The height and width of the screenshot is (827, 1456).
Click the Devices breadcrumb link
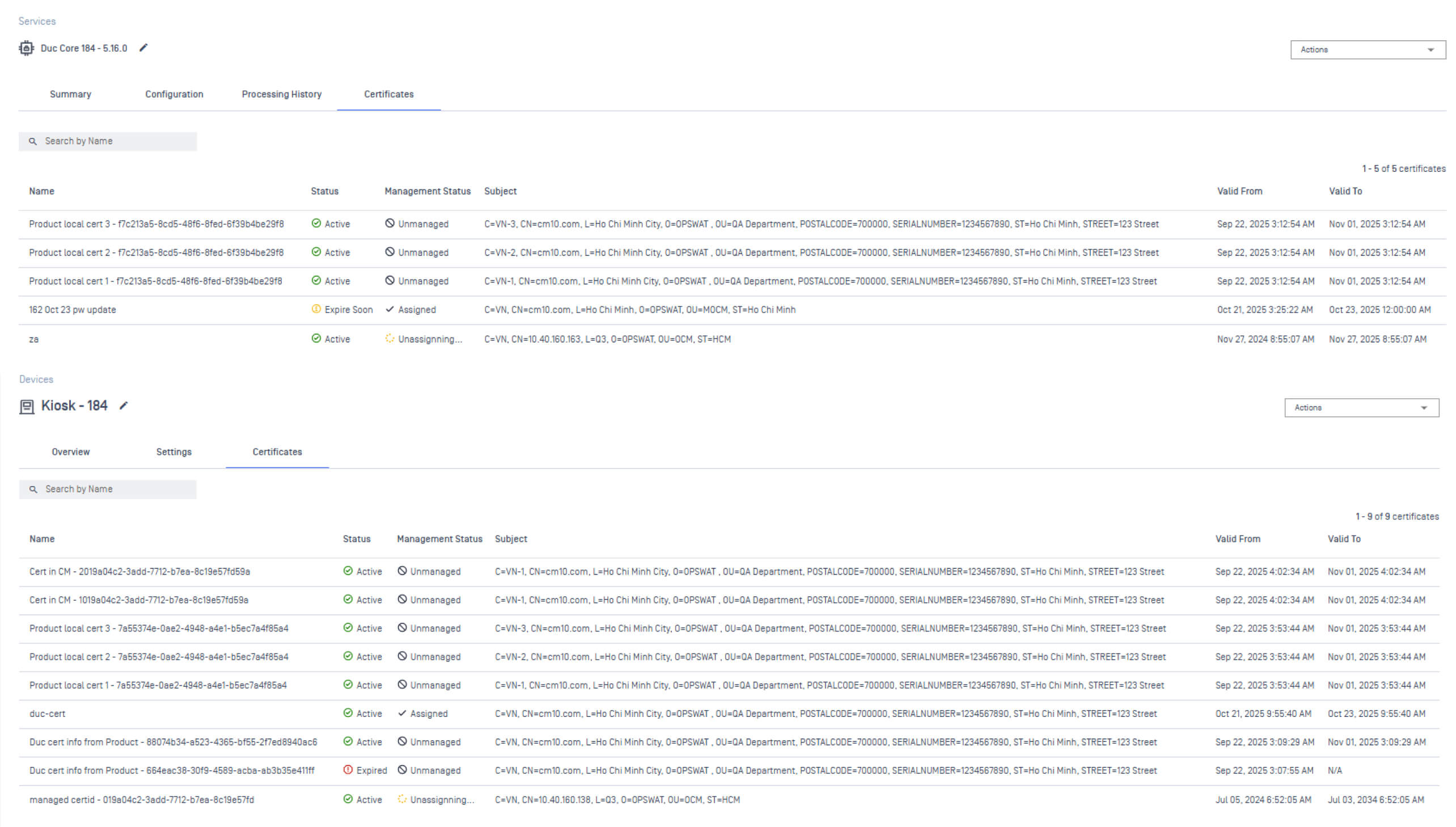click(36, 379)
